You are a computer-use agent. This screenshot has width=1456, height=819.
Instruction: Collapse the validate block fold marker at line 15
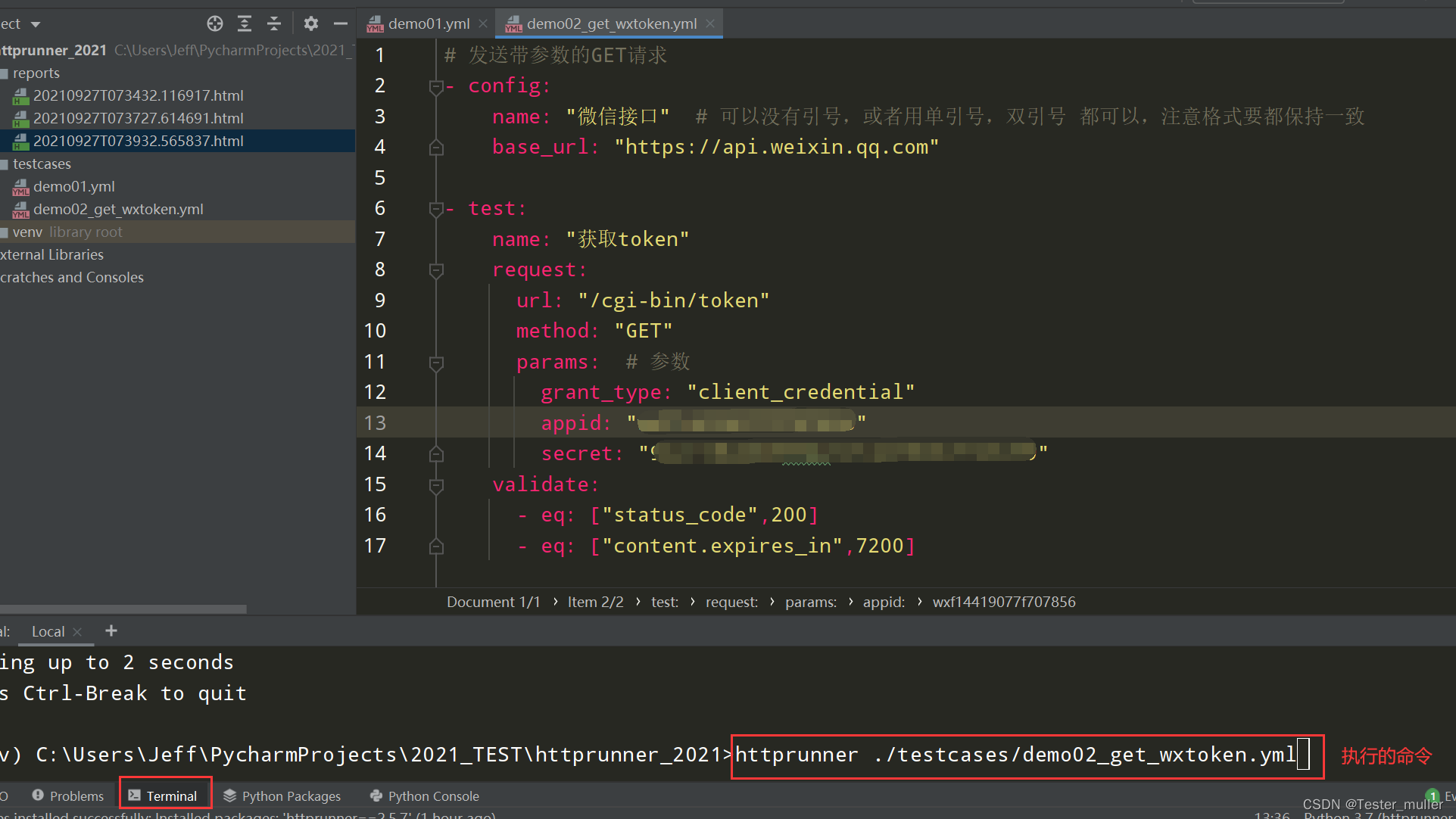click(436, 485)
